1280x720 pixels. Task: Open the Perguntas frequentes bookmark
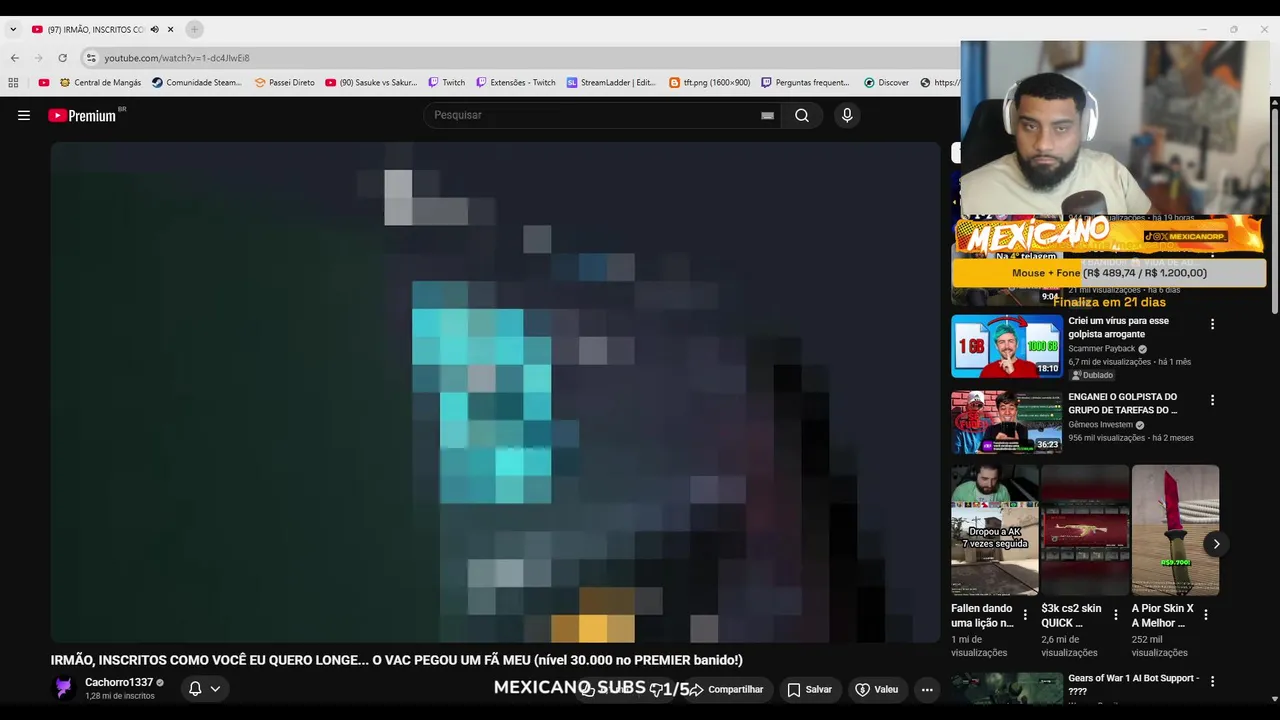tap(805, 83)
